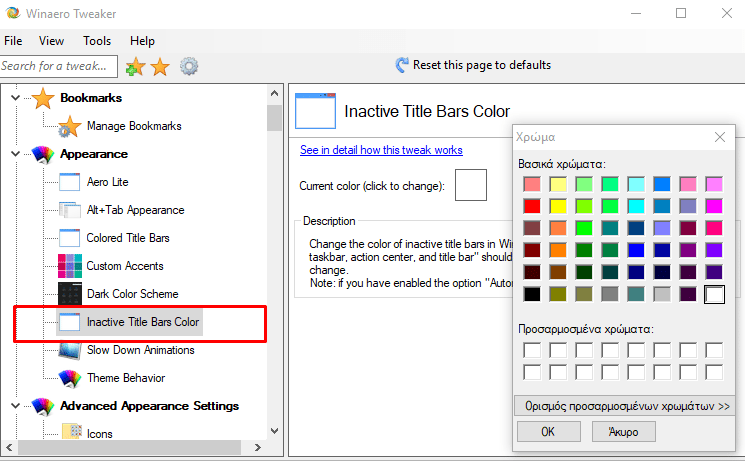Click the tree horizontal scrollbar right arrow
Viewport: 745px width, 461px height.
coord(258,447)
